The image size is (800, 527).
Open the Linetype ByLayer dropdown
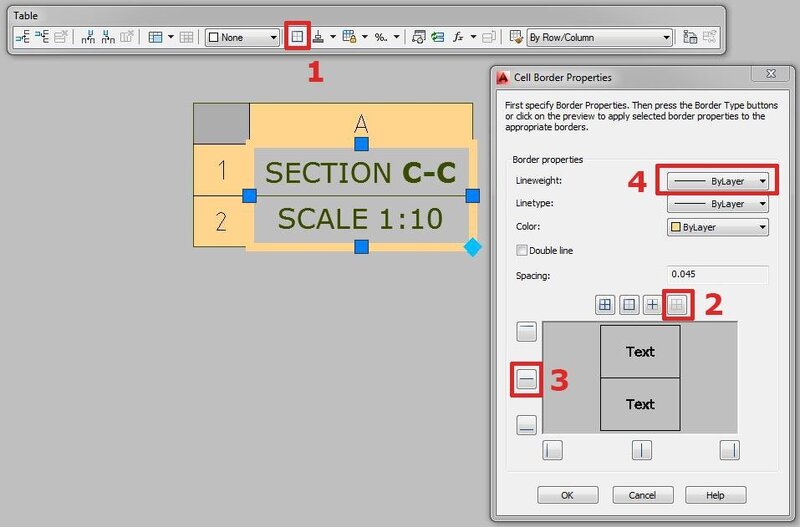pos(717,204)
